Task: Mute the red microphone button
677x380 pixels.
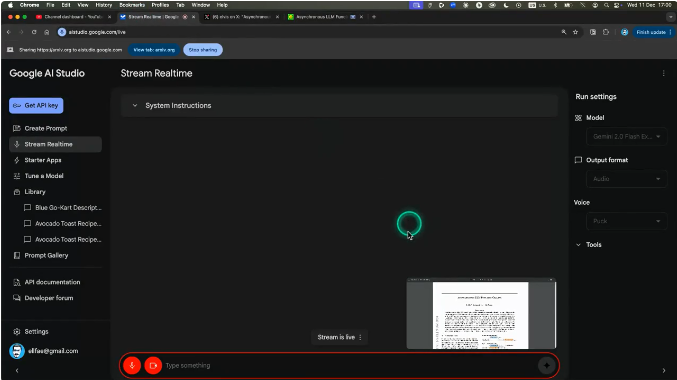Action: 132,365
